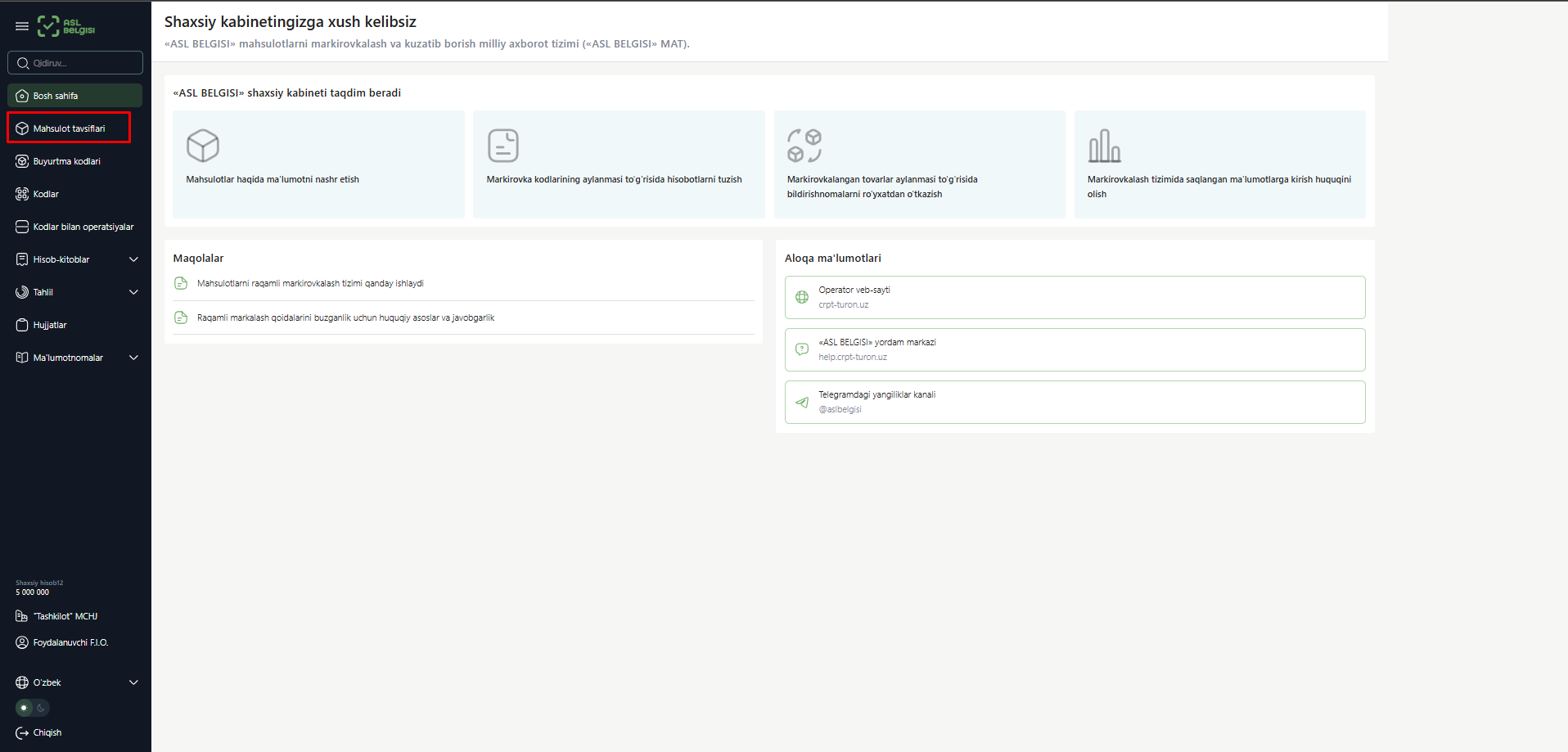Expand the Hisob-kitoblar submenu
The width and height of the screenshot is (1568, 752).
[x=133, y=259]
